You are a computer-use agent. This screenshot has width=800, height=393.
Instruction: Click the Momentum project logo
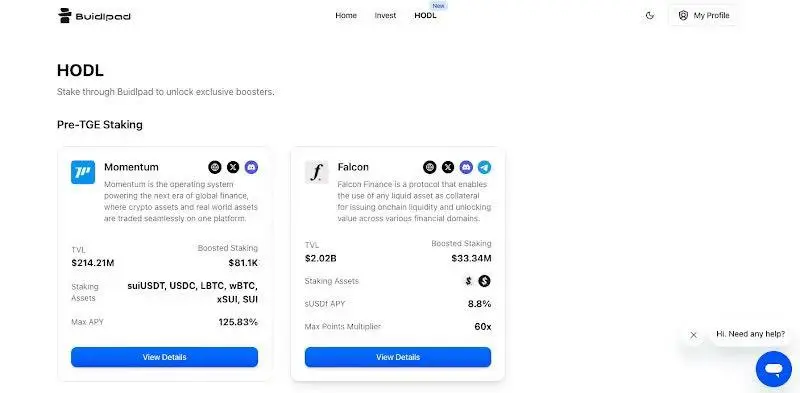[x=83, y=172]
